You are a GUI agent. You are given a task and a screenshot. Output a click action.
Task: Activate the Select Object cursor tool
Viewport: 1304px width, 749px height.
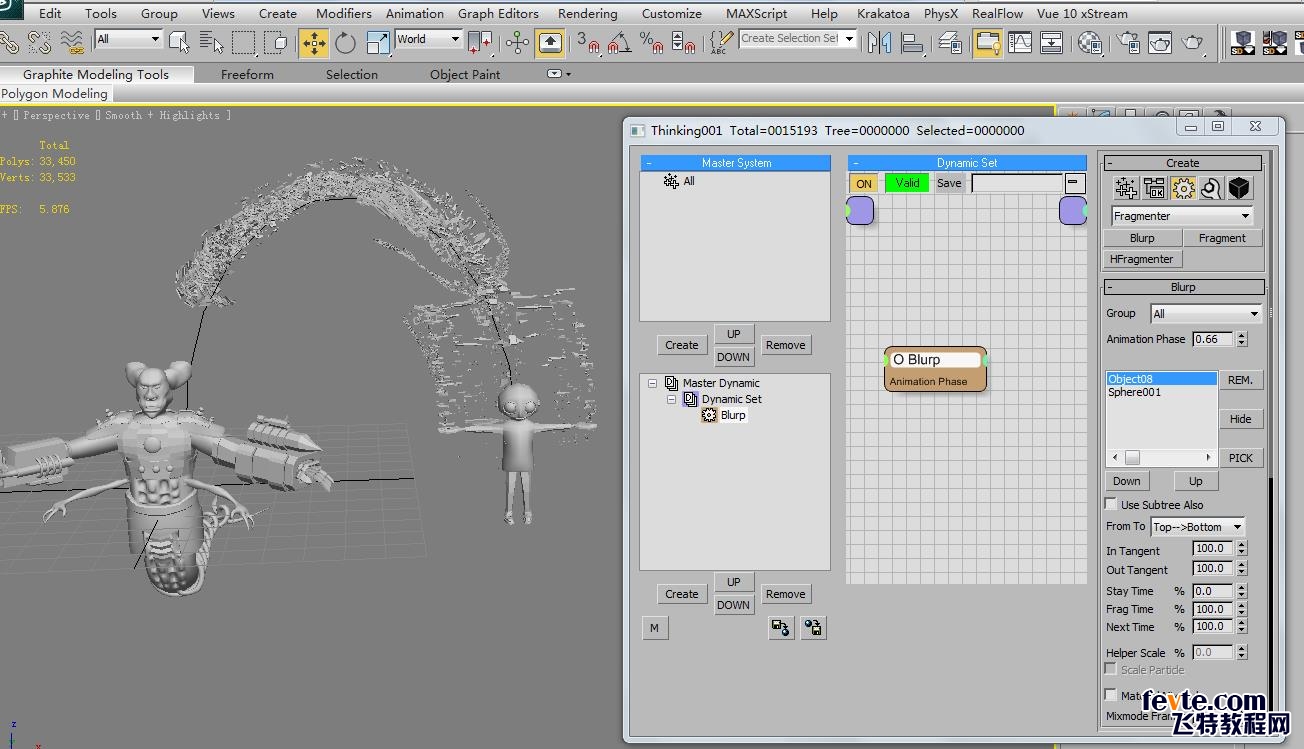point(179,42)
